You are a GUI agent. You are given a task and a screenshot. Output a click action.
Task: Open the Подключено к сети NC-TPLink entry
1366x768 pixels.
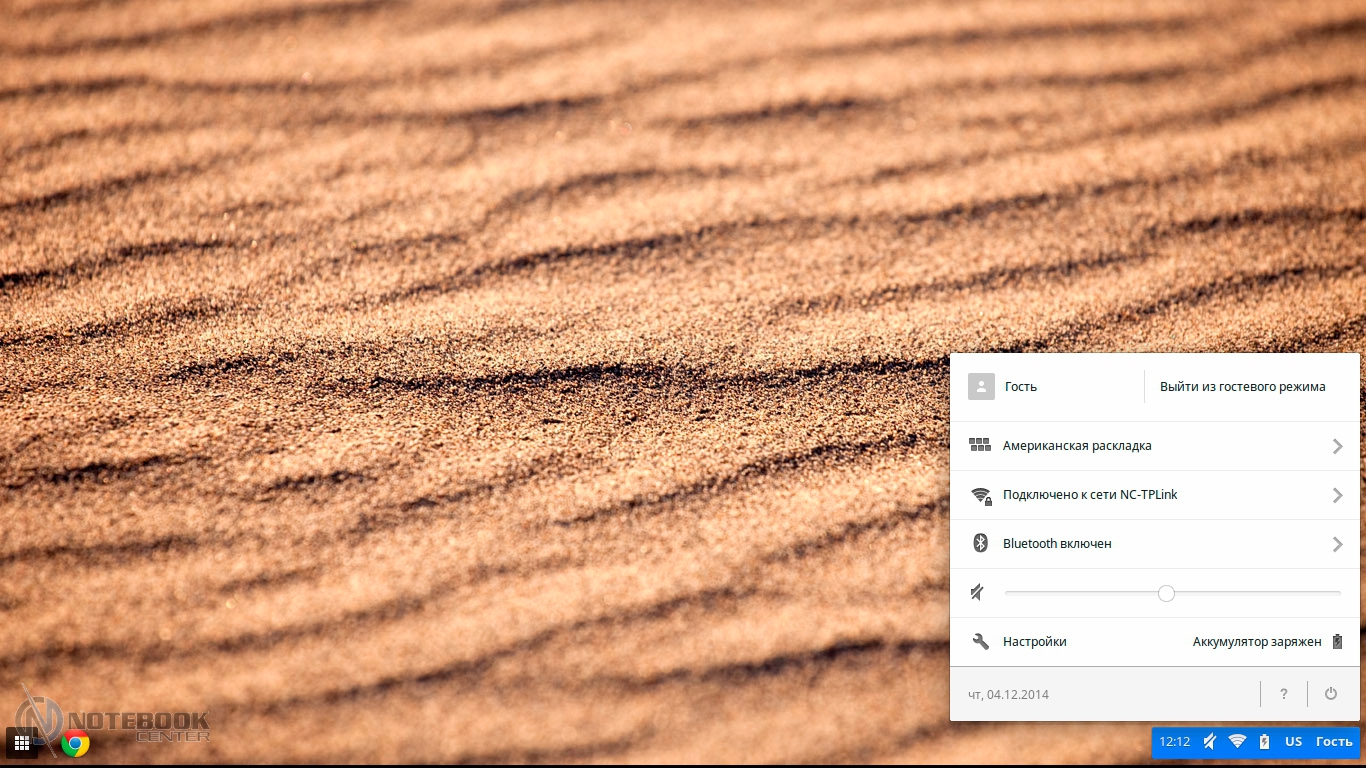(x=1090, y=495)
